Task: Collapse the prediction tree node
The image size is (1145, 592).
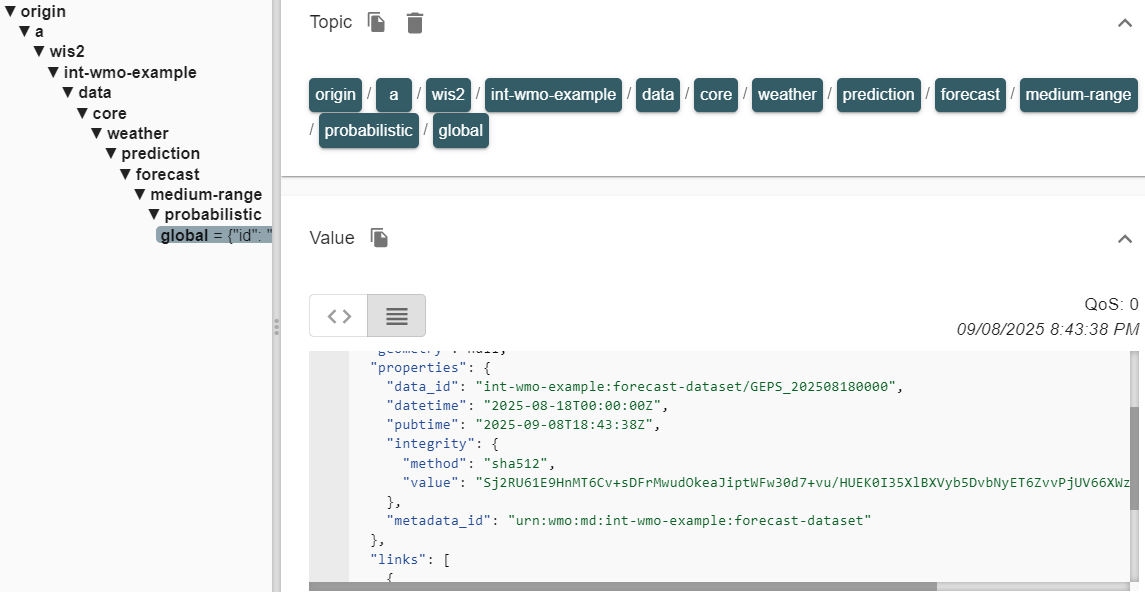Action: coord(112,153)
